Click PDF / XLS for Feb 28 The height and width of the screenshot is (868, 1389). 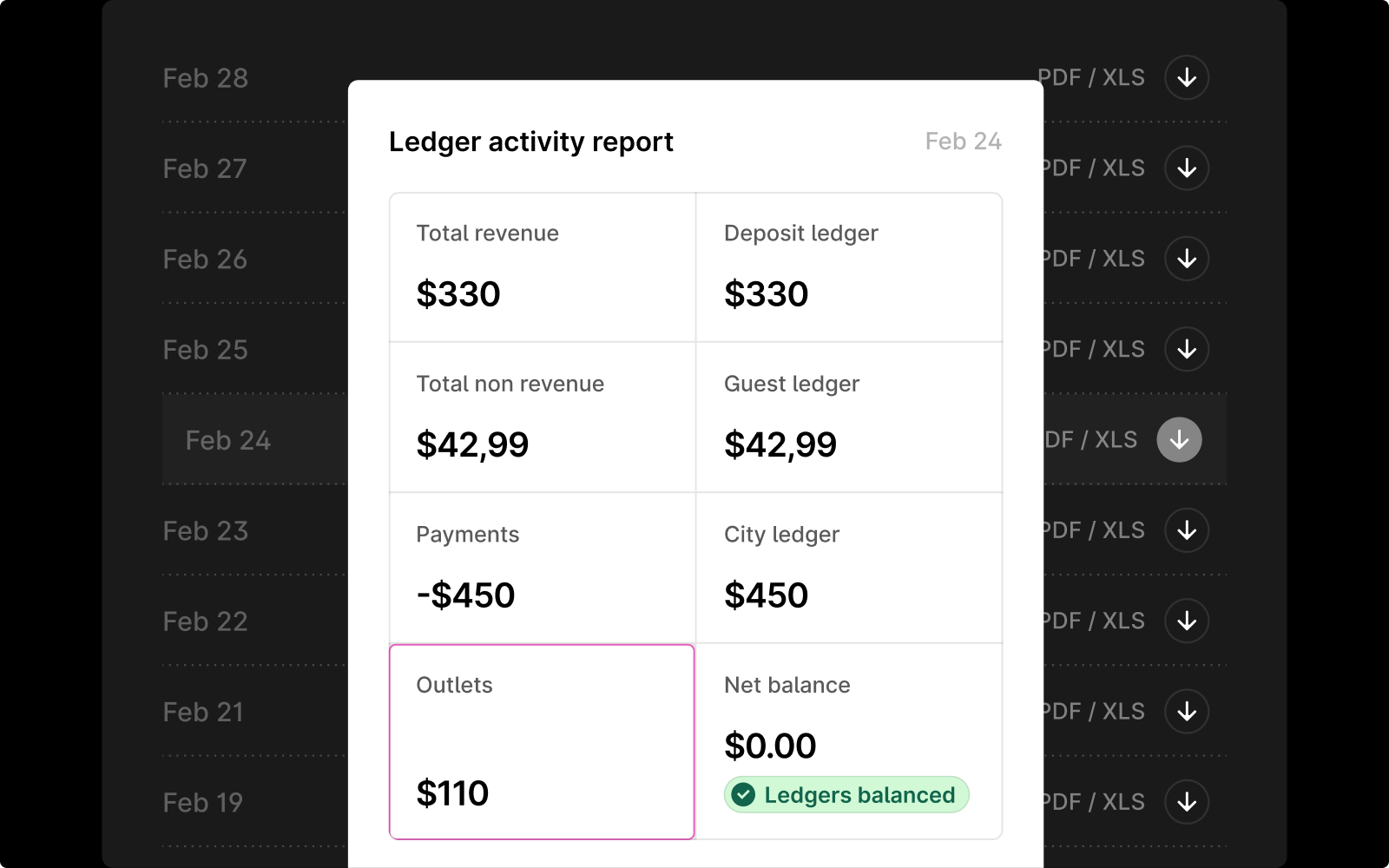[1092, 78]
